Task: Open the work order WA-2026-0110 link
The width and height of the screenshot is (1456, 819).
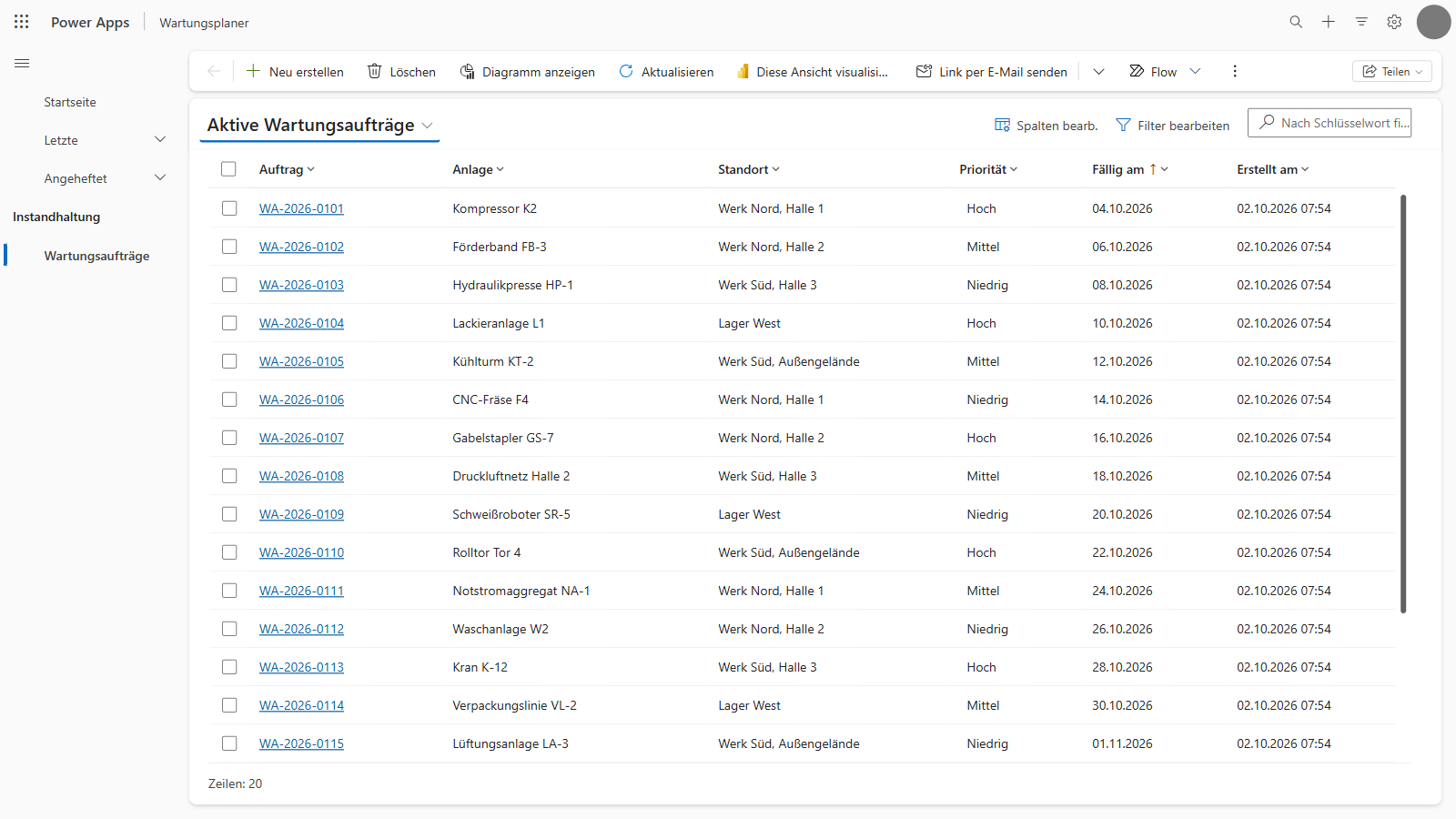Action: [x=301, y=552]
